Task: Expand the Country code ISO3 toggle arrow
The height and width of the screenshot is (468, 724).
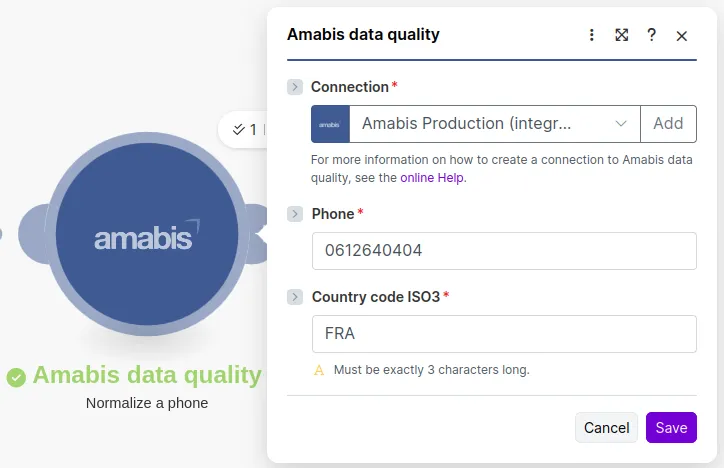Action: coord(295,297)
